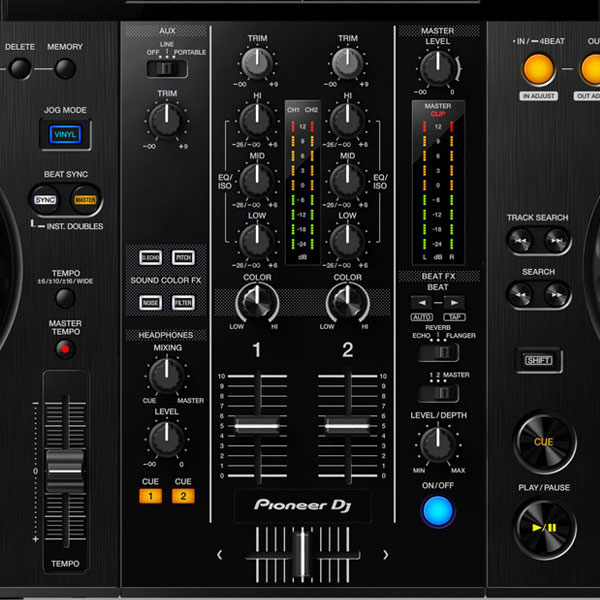This screenshot has height=600, width=600.
Task: Click the MASTER level meter
Action: [438, 183]
